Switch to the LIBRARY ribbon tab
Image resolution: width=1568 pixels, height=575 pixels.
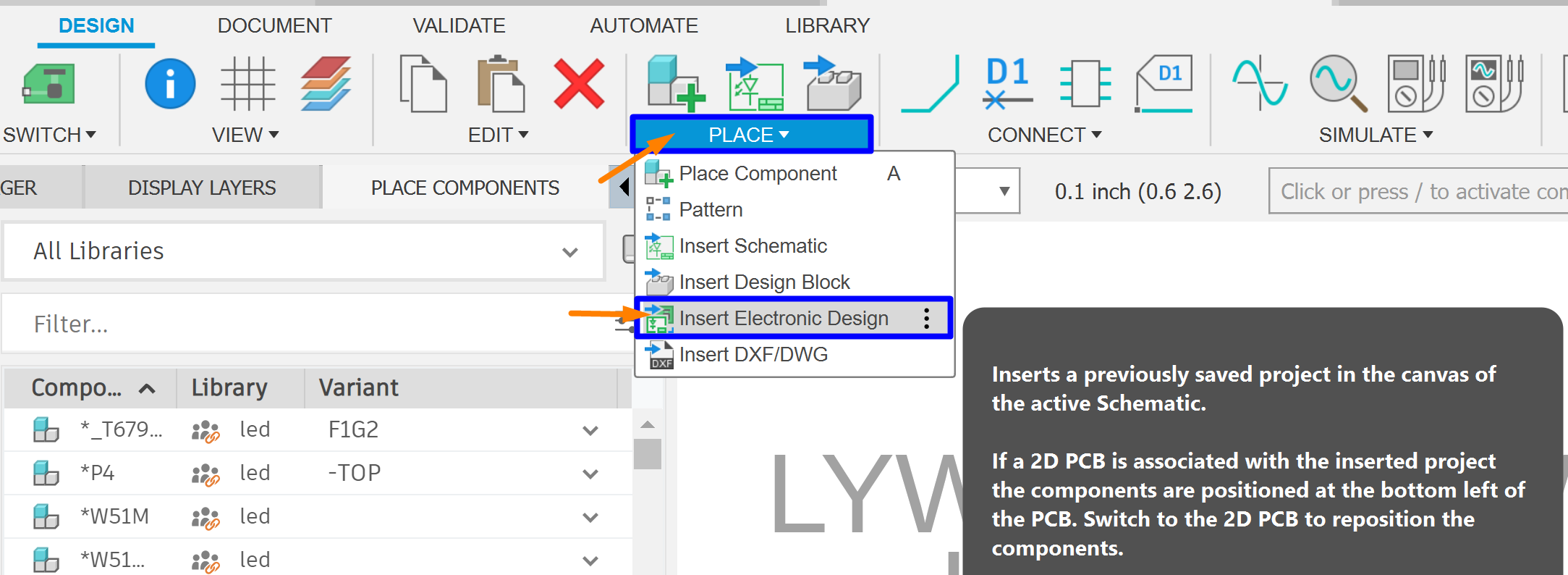click(827, 25)
